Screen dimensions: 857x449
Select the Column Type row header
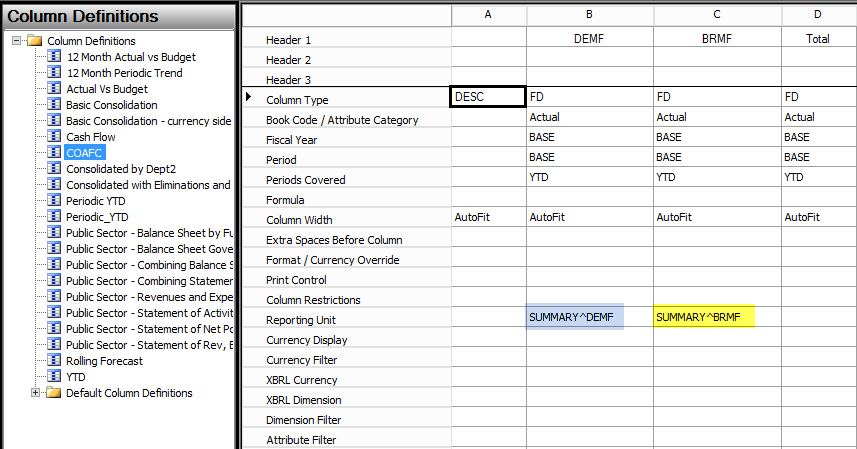point(295,100)
